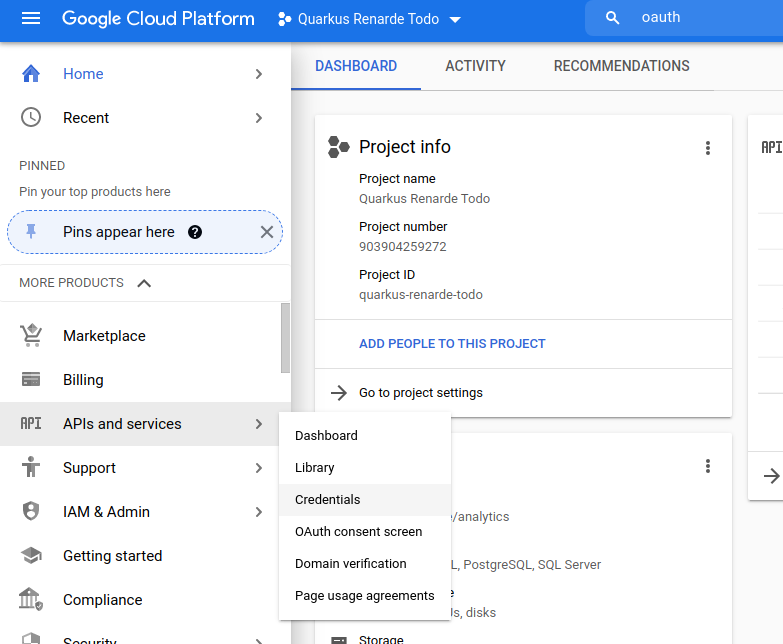This screenshot has height=644, width=783.
Task: Click the arrow on the APIs card
Action: coord(772,476)
